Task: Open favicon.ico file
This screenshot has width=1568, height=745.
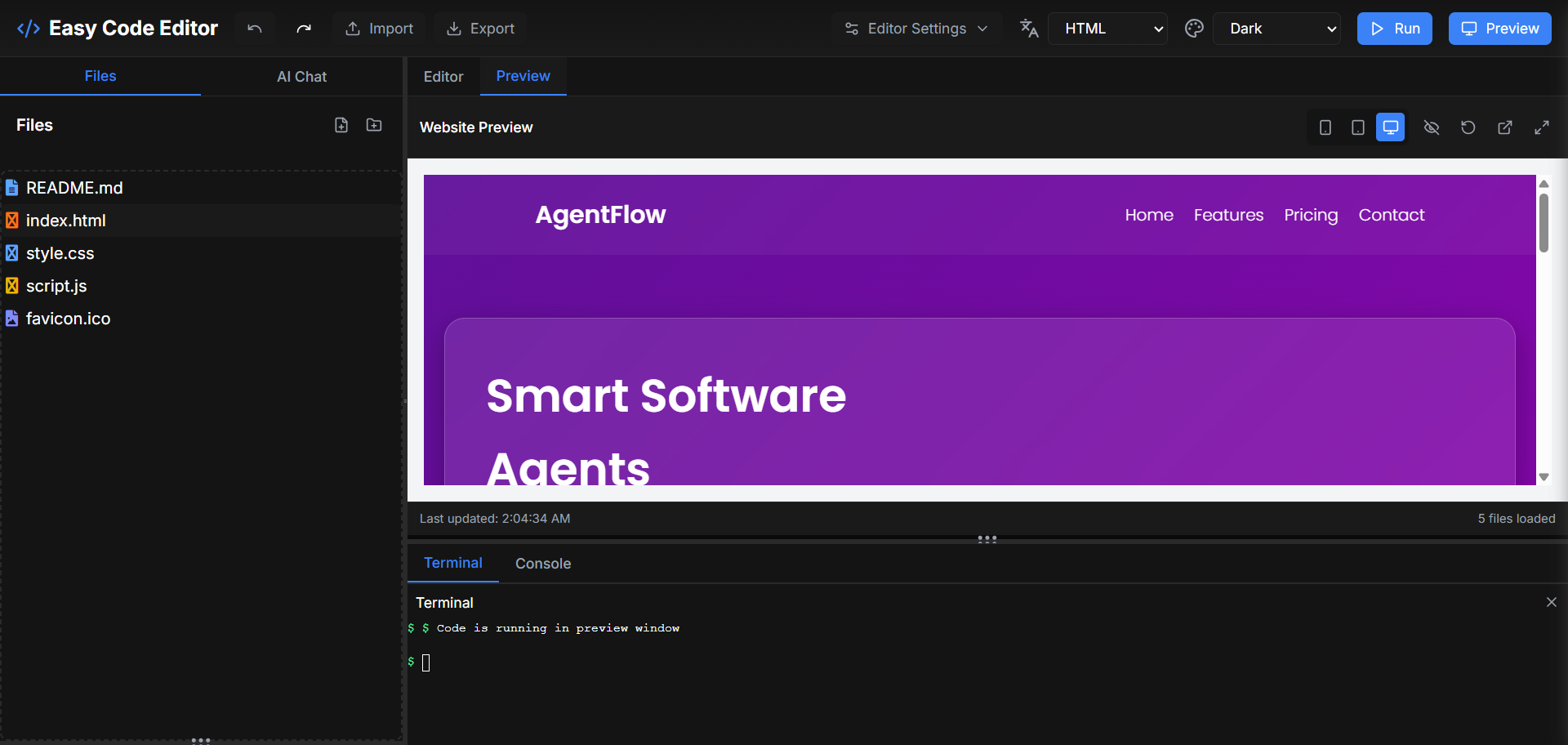Action: pos(201,319)
